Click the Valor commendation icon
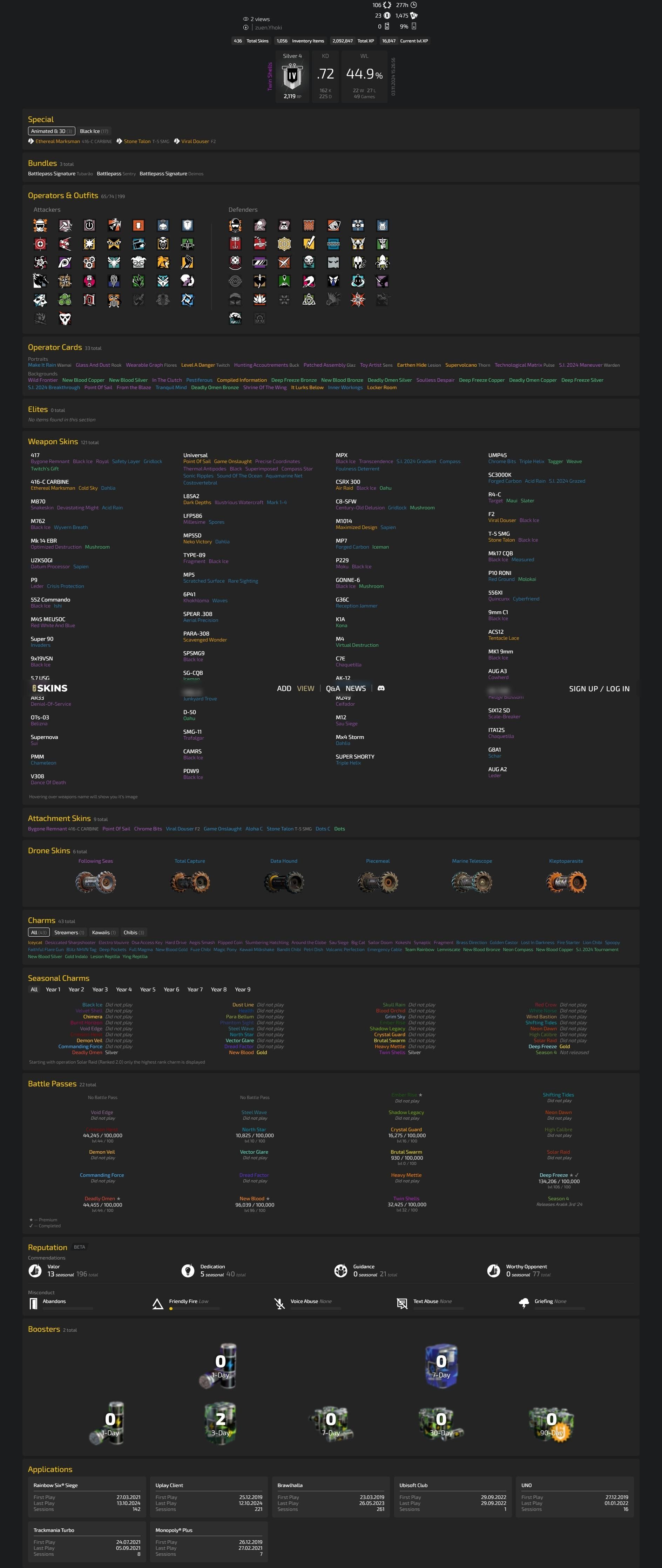This screenshot has width=662, height=1568. pos(35,1270)
